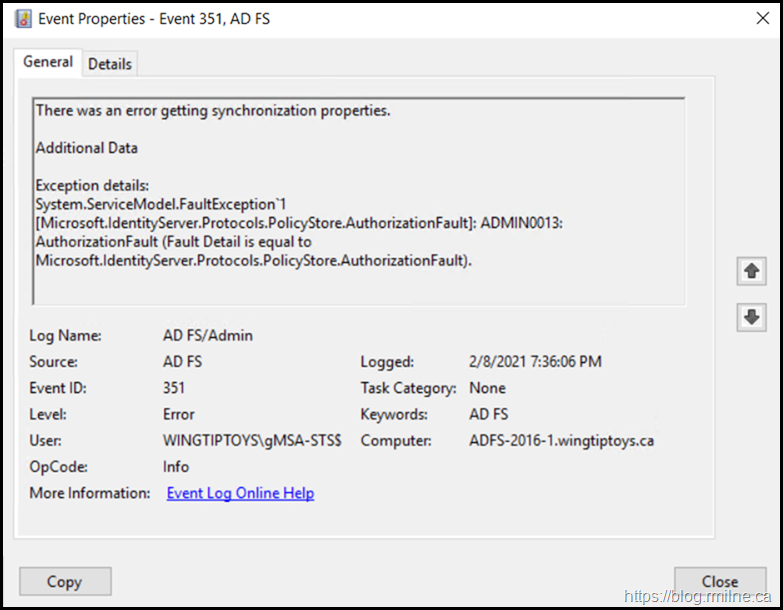Click the OpCode value Info
783x610 pixels.
coord(177,467)
